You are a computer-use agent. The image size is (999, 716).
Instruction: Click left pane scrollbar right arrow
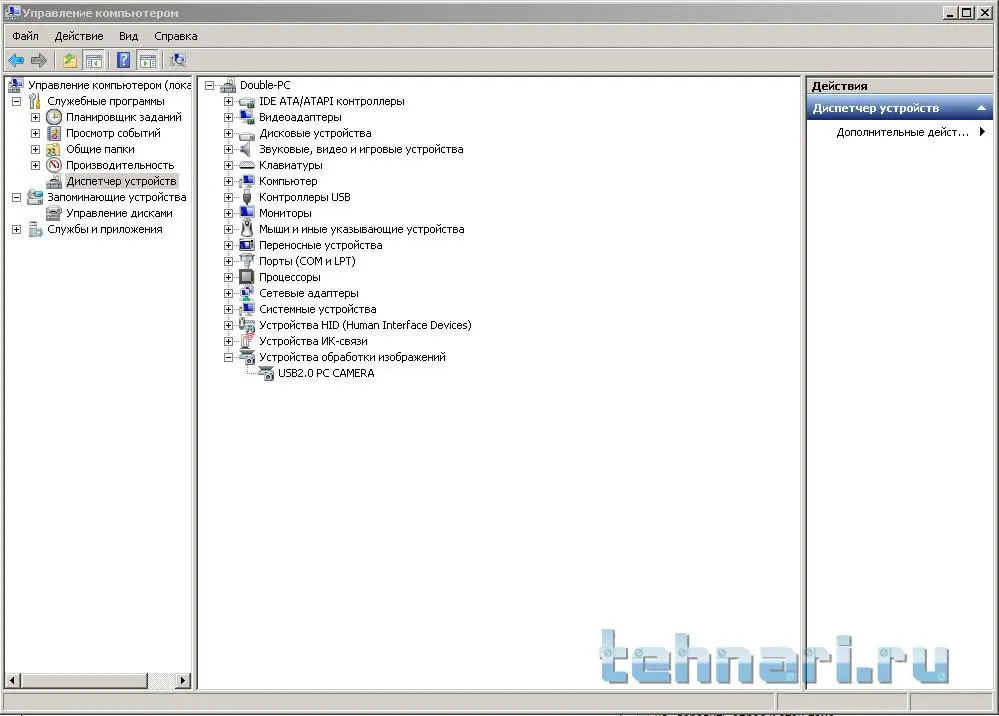[x=183, y=680]
